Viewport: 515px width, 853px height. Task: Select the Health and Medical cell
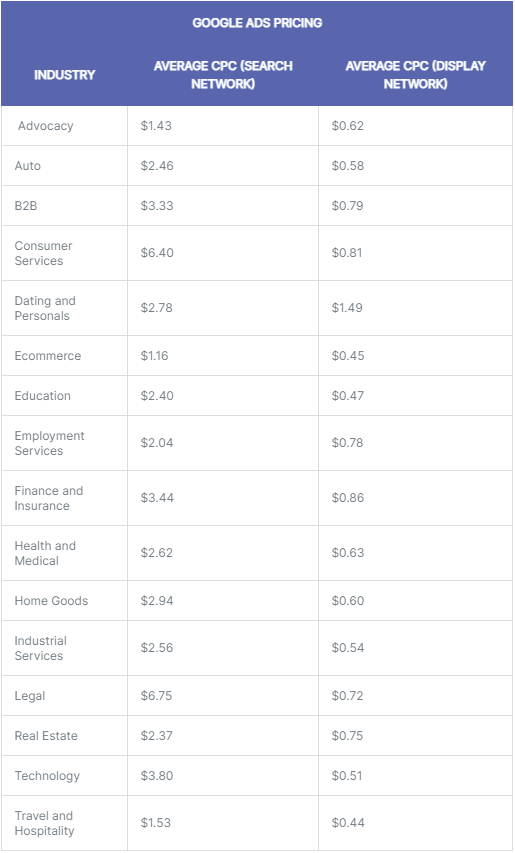click(45, 553)
